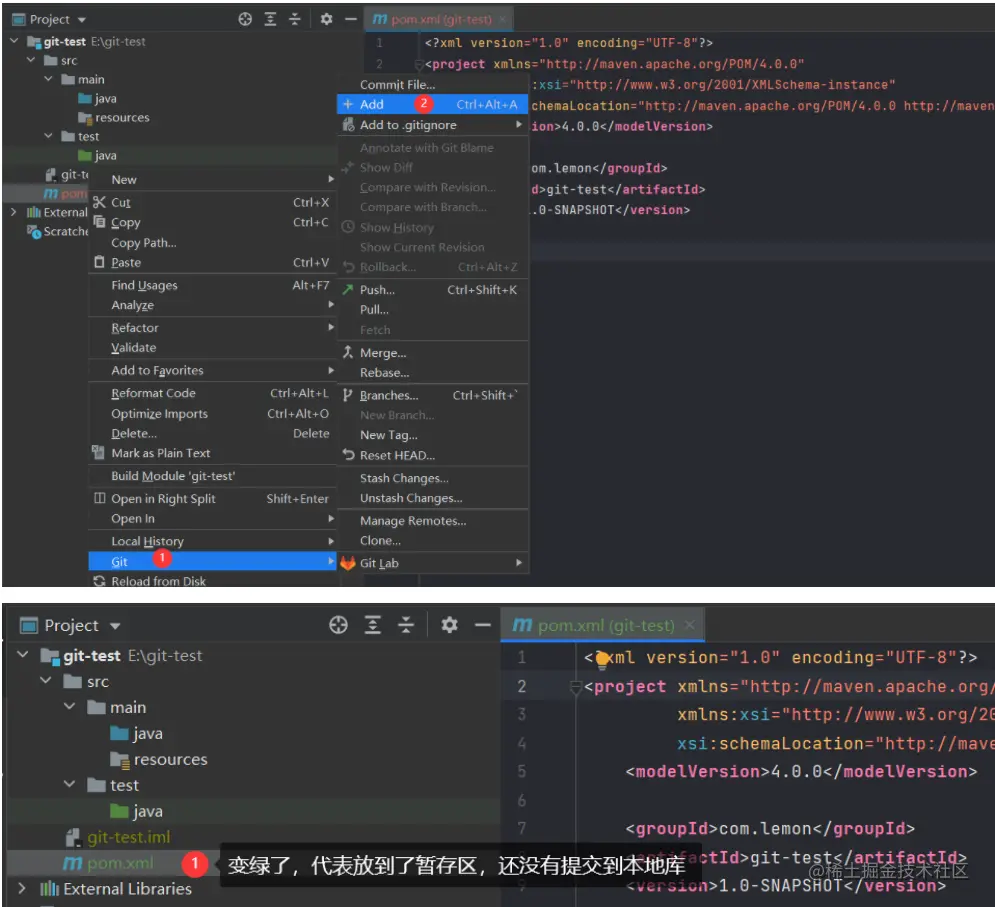
Task: Open Add to .gitignore submenu
Action: click(433, 125)
